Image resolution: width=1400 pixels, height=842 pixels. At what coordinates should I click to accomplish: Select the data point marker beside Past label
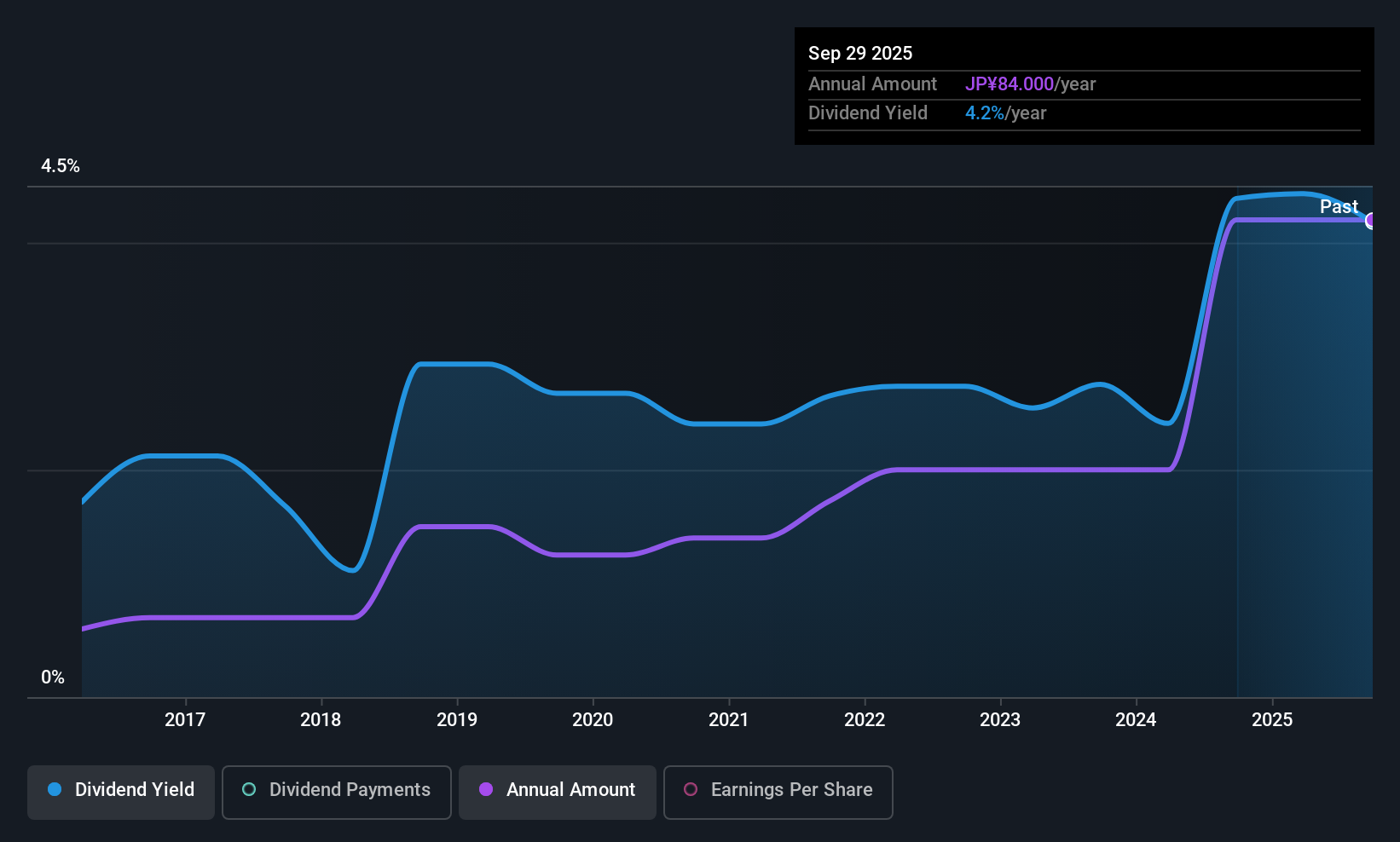tap(1371, 221)
